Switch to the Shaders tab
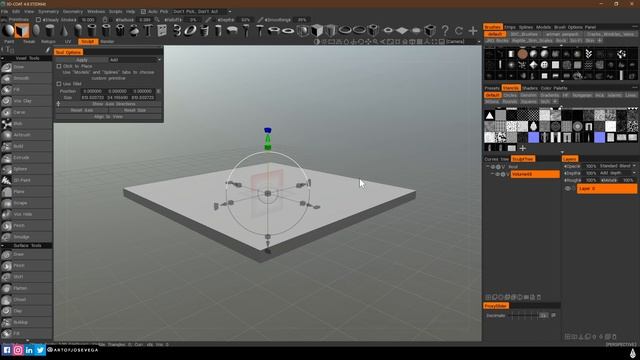The image size is (640, 360). coord(530,88)
